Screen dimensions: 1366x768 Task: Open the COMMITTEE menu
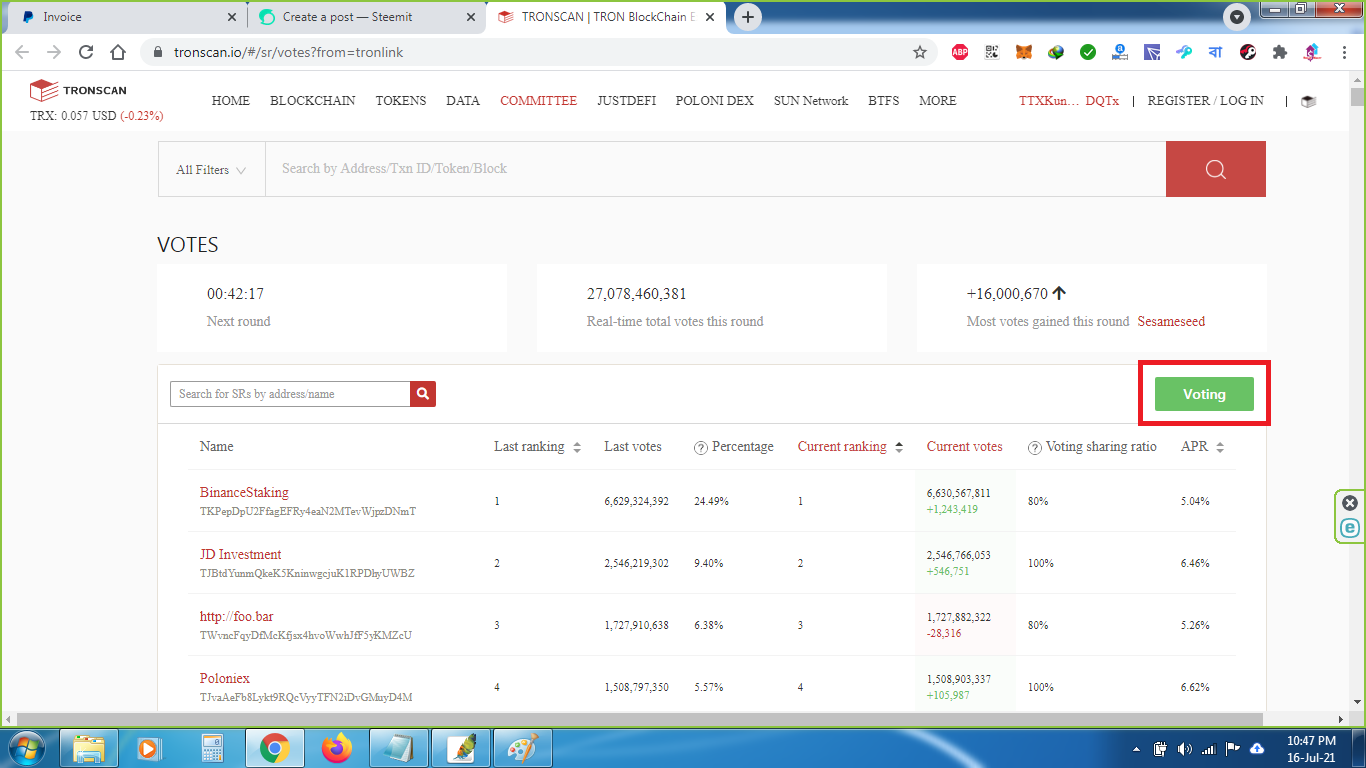tap(539, 101)
